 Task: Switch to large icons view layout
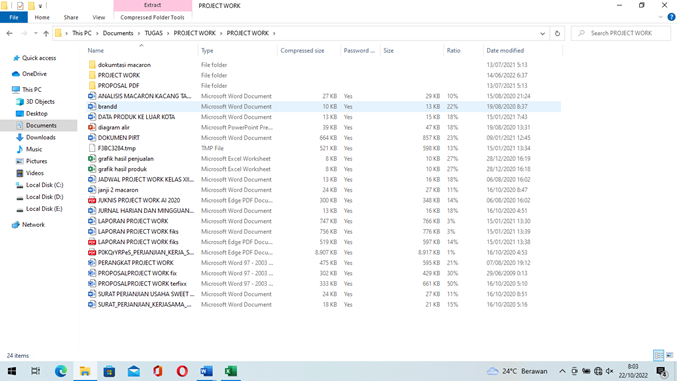670,355
